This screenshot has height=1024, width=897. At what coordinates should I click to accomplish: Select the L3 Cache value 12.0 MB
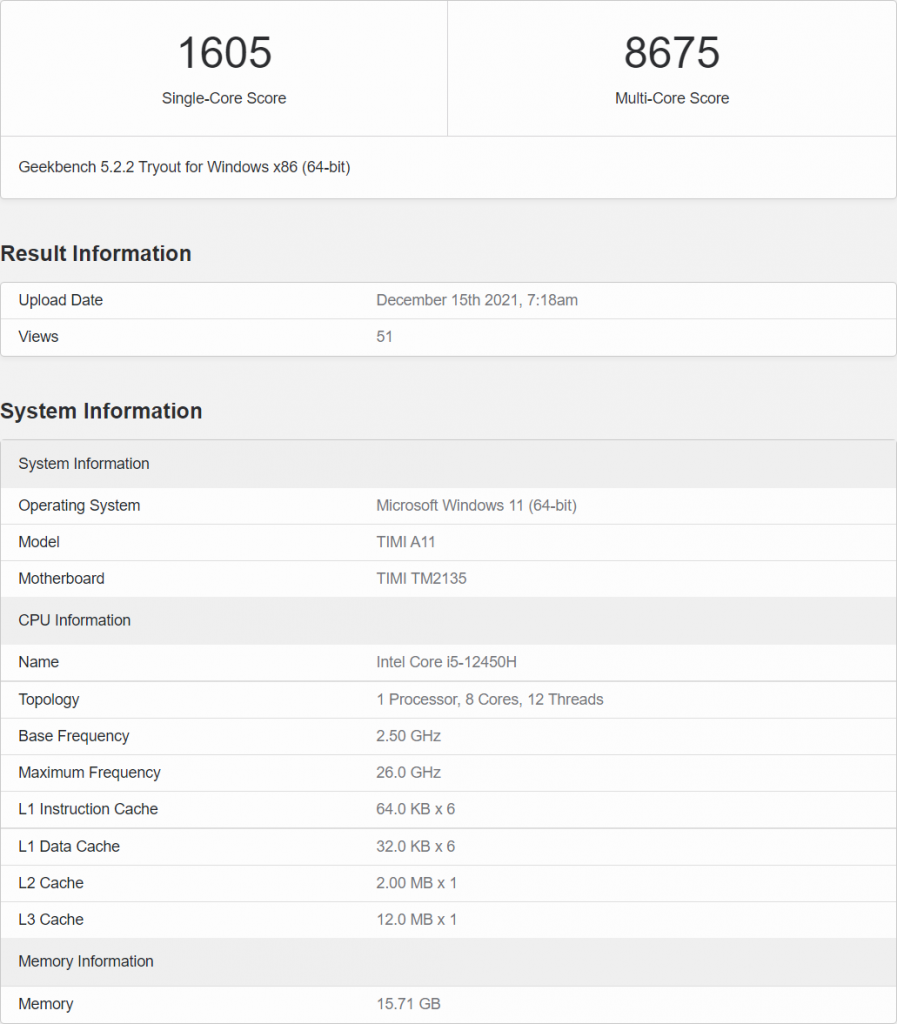(x=416, y=919)
